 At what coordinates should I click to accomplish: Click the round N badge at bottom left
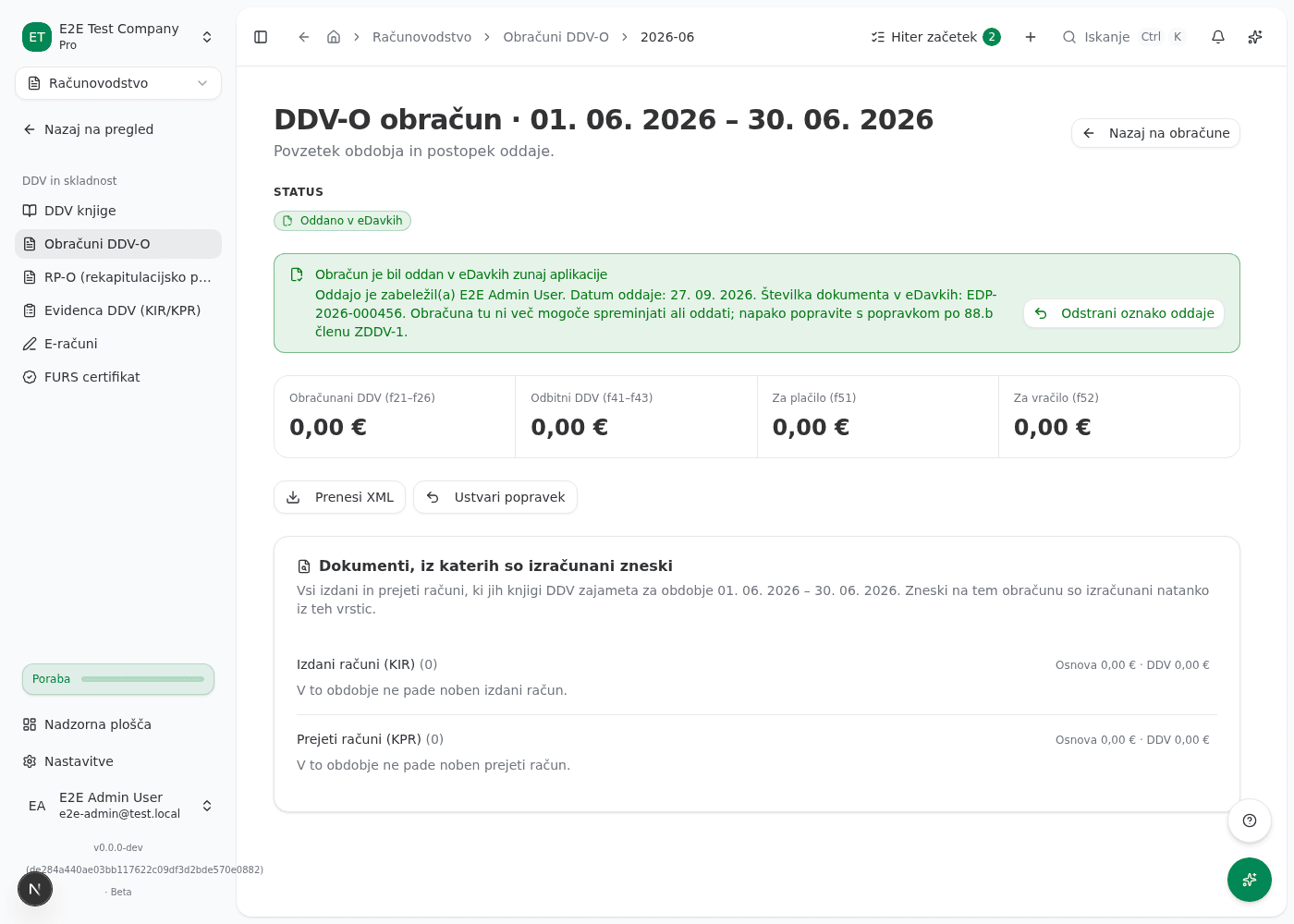35,889
